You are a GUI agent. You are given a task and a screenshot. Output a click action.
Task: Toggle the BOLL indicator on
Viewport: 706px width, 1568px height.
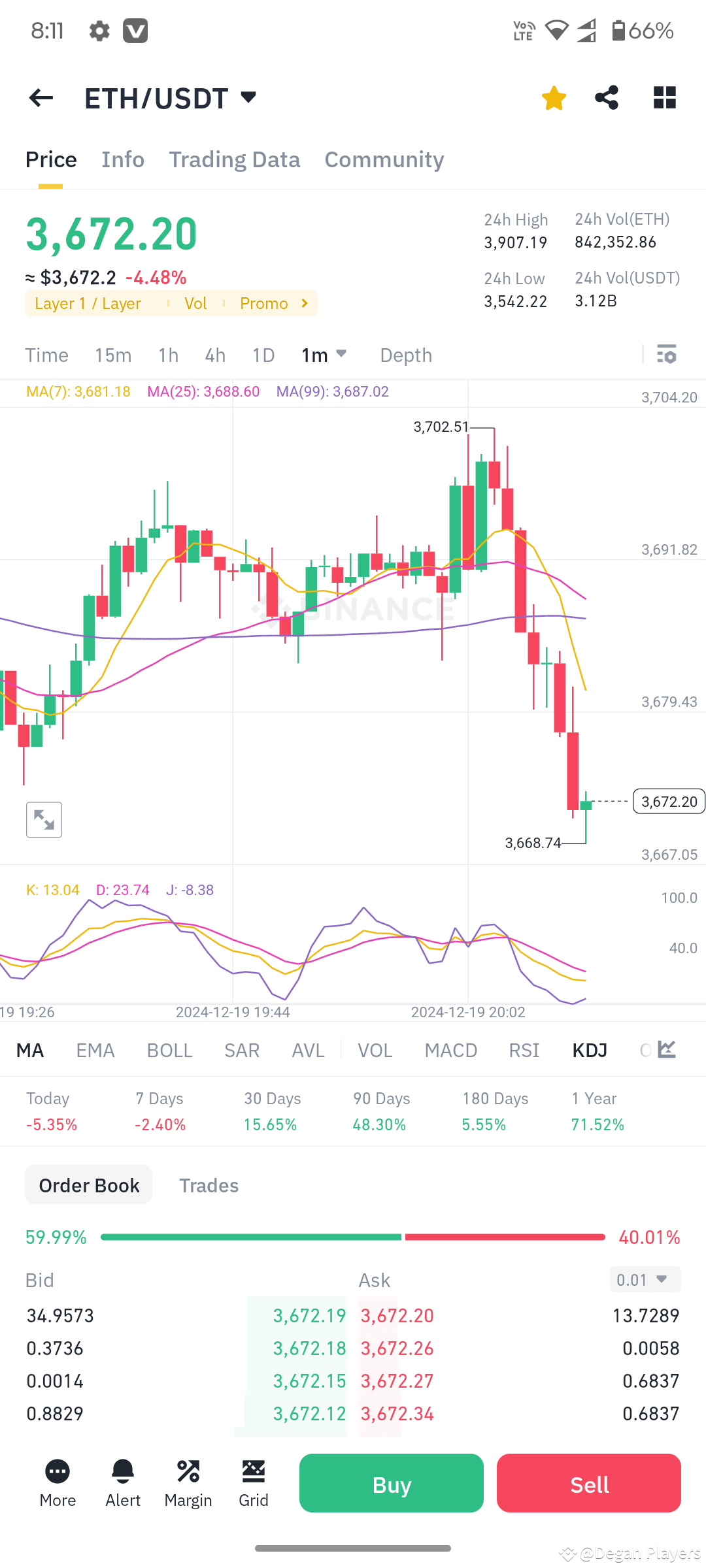(169, 1050)
